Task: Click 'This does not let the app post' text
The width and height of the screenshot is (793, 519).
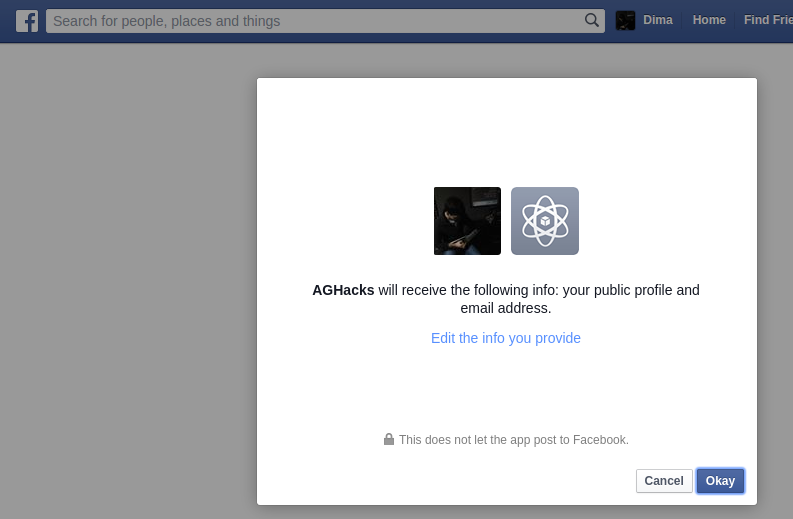Action: (x=513, y=440)
